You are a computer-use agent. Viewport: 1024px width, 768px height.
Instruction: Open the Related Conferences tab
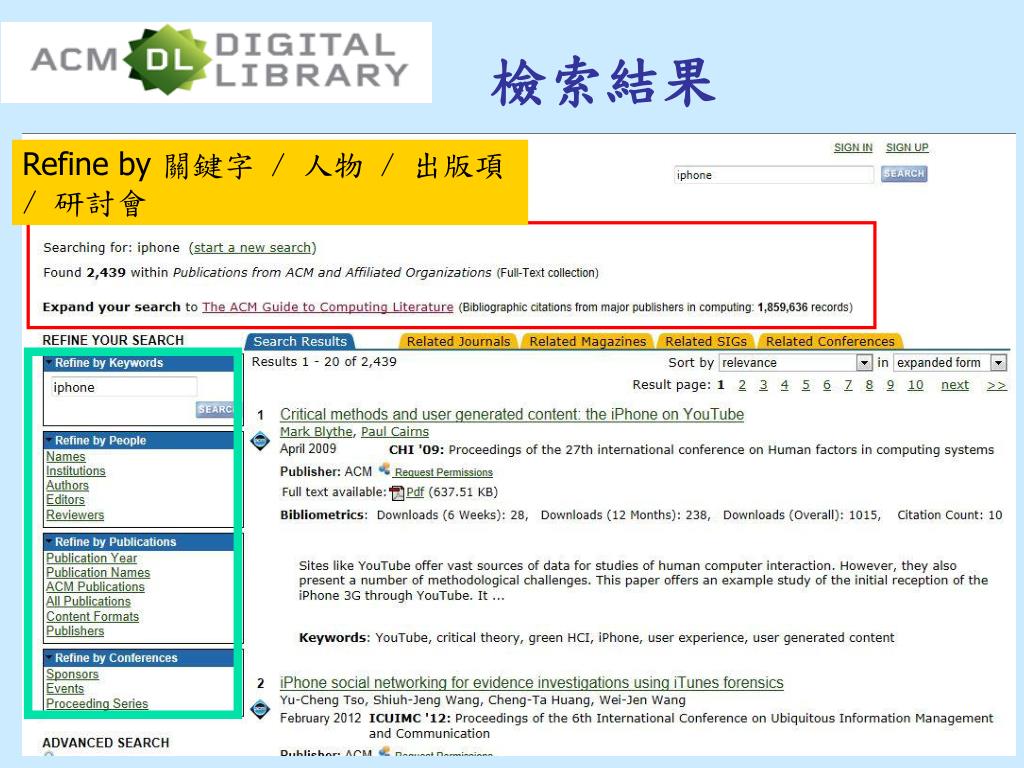830,342
